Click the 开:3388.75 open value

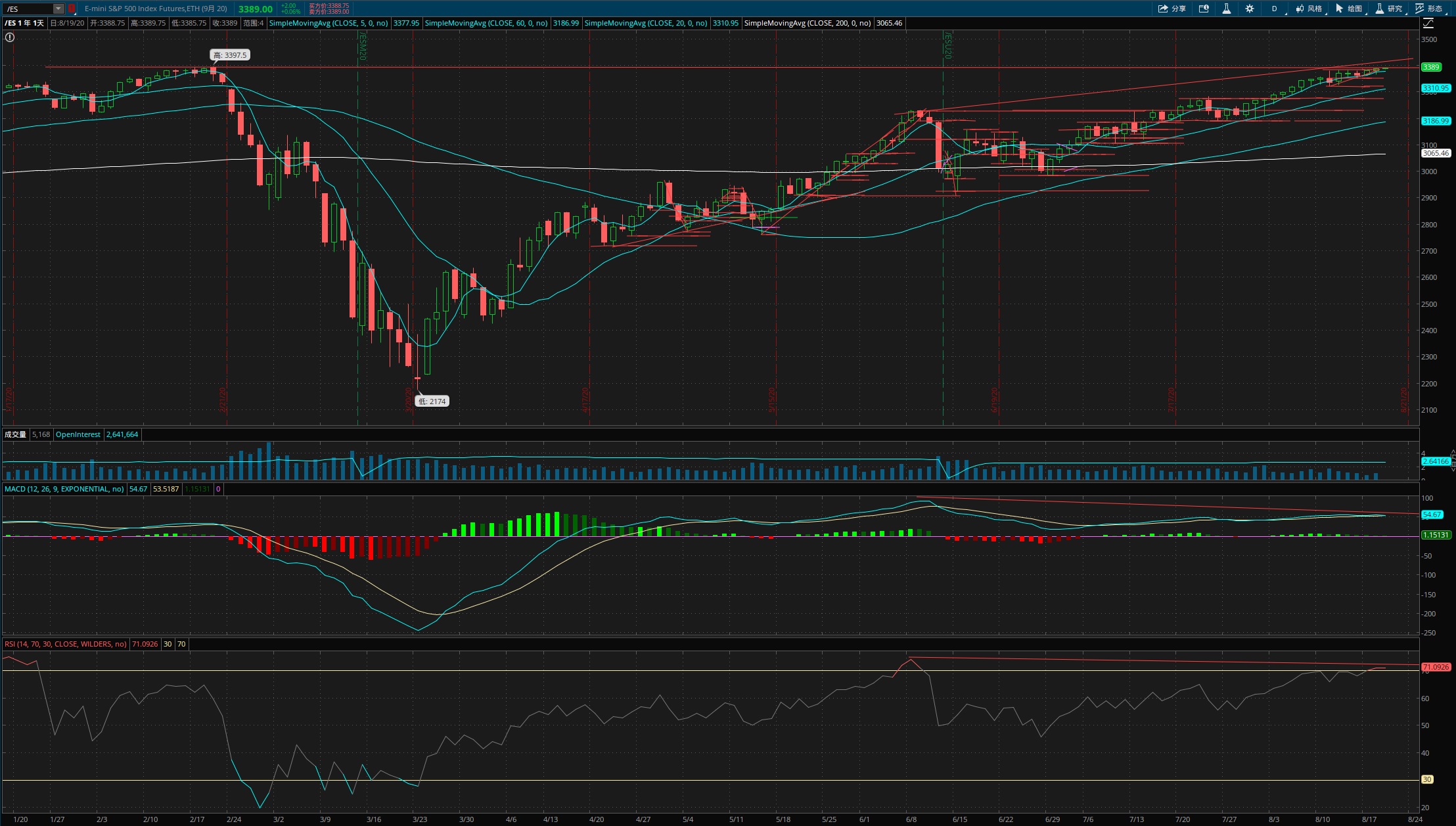pyautogui.click(x=107, y=23)
